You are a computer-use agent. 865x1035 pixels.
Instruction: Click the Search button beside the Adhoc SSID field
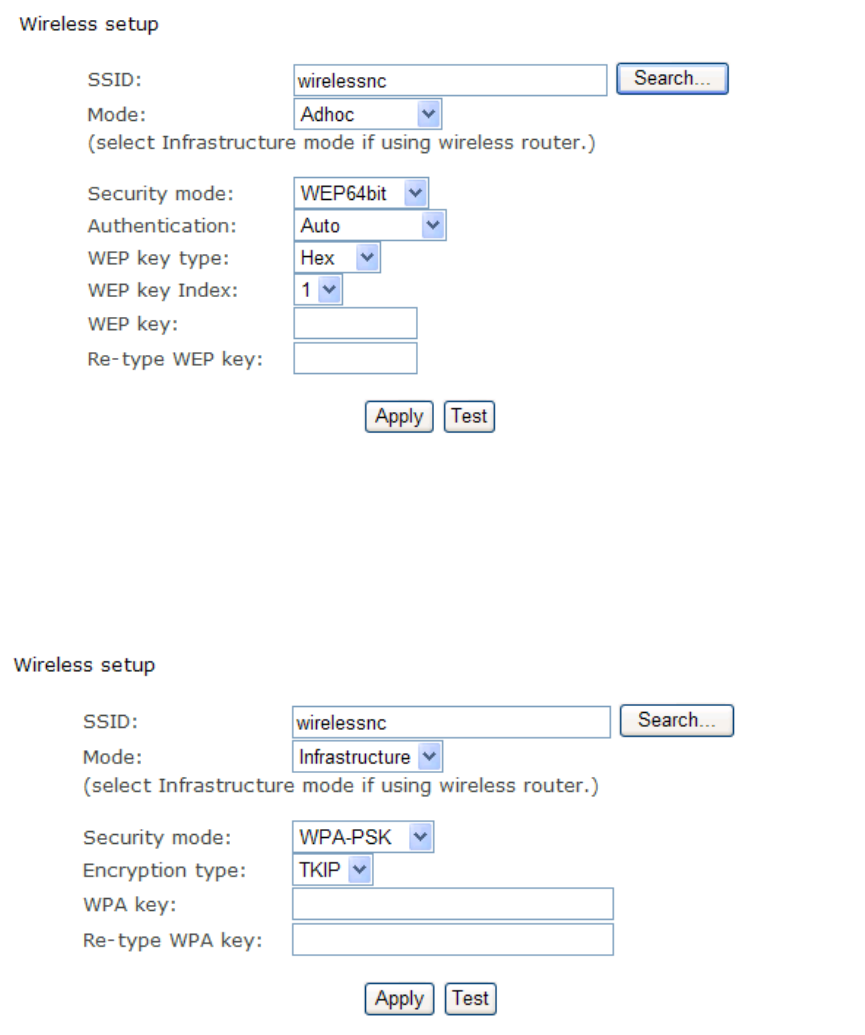672,79
